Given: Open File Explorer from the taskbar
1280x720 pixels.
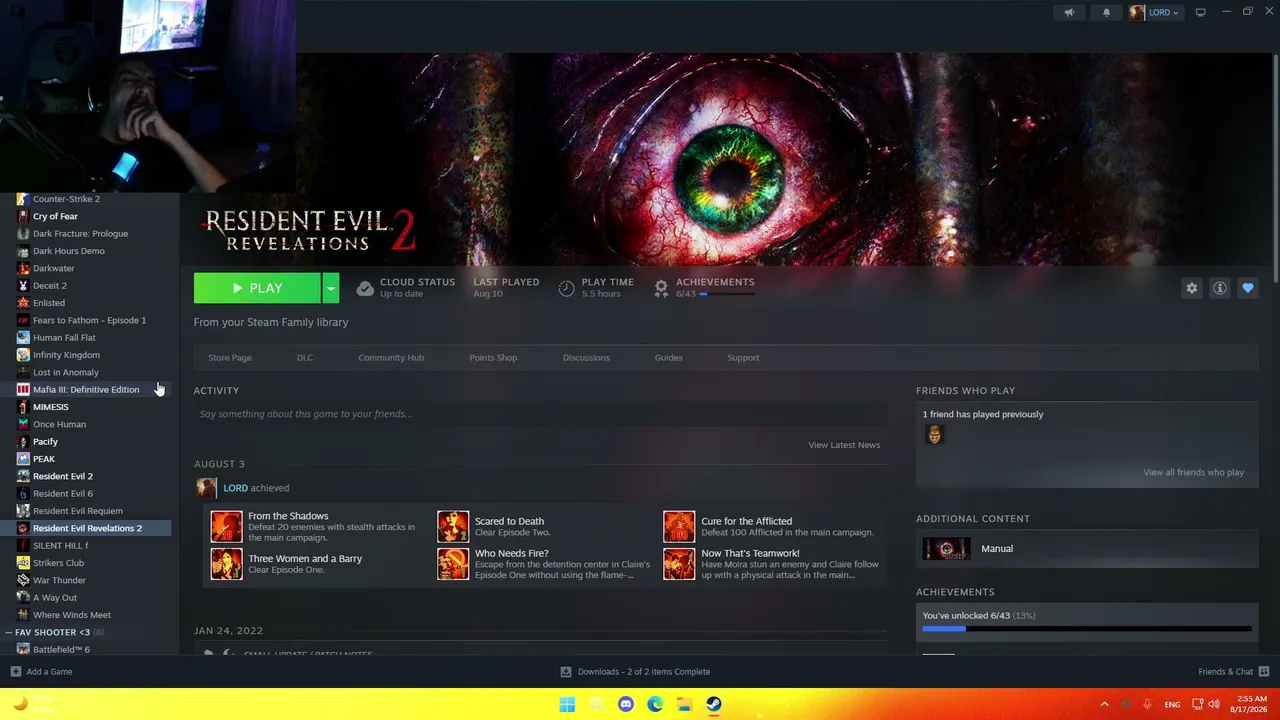Looking at the screenshot, I should [x=684, y=704].
